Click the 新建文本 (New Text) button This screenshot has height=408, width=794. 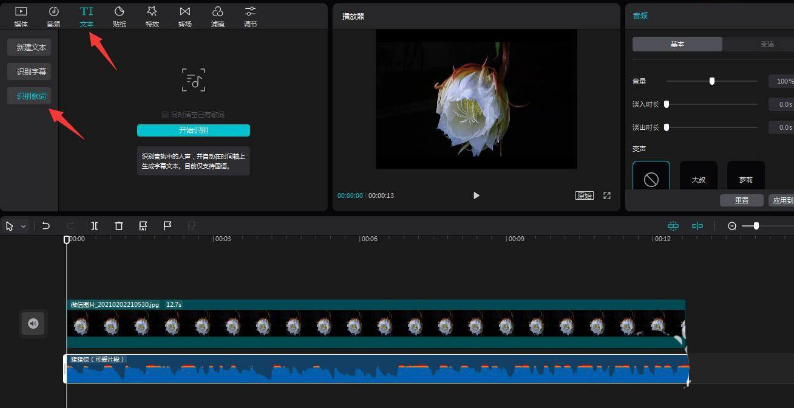[x=27, y=47]
